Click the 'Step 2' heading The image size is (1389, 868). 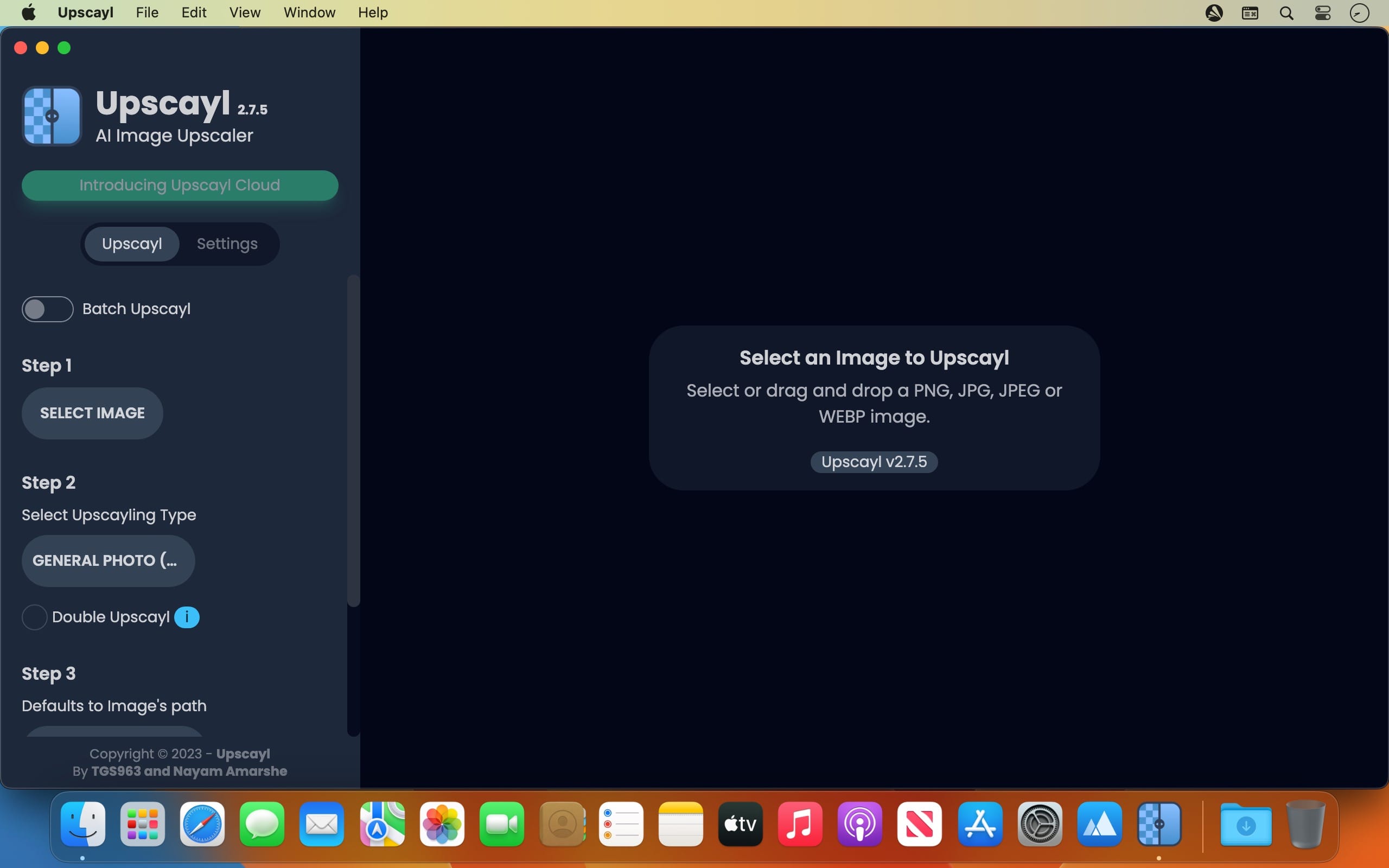(x=49, y=483)
